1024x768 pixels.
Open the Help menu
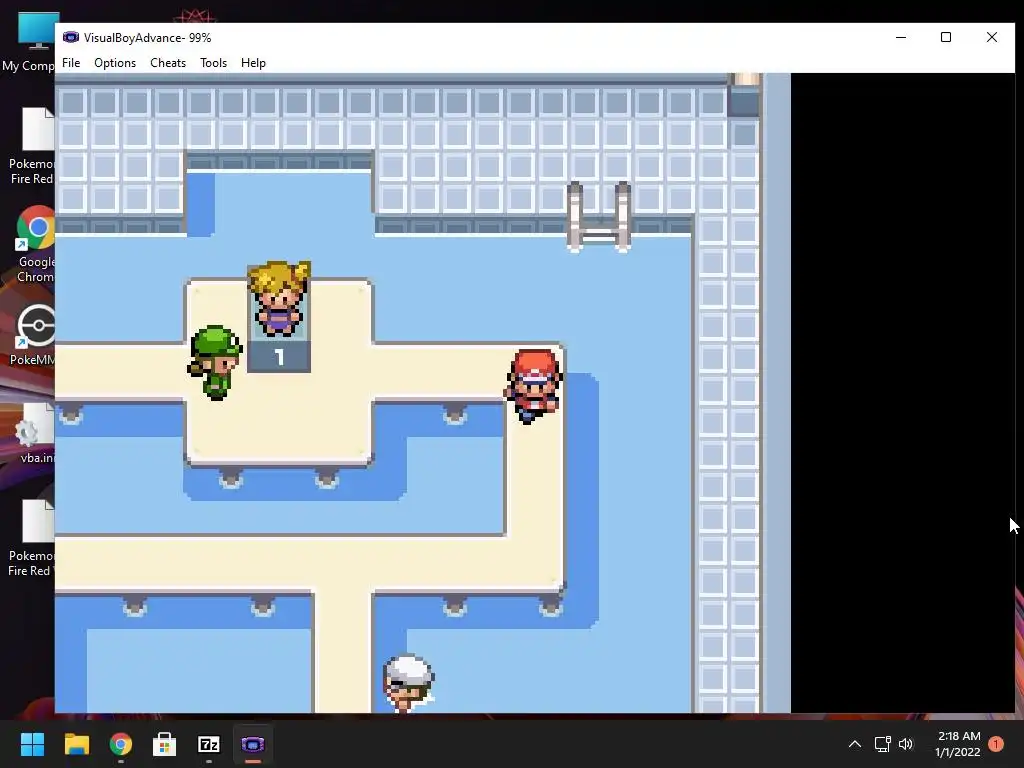[253, 63]
